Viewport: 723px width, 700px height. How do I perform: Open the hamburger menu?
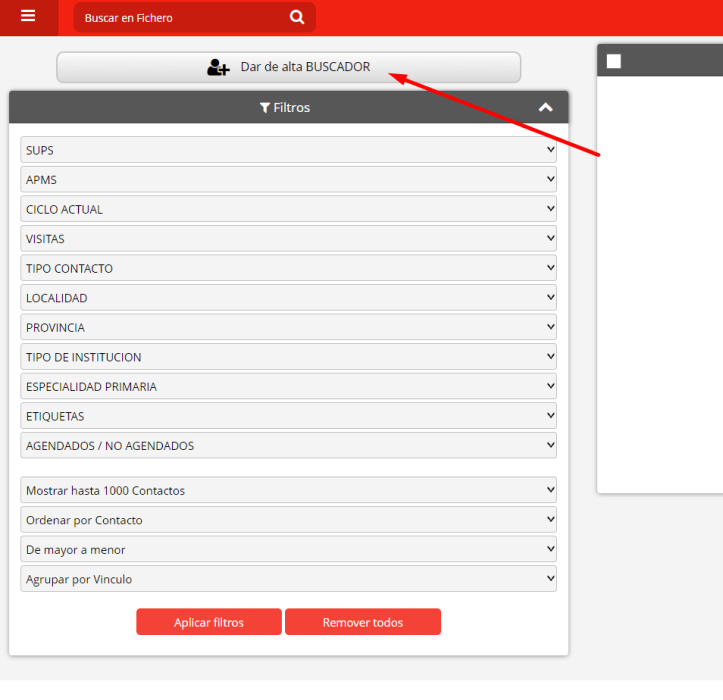coord(28,17)
